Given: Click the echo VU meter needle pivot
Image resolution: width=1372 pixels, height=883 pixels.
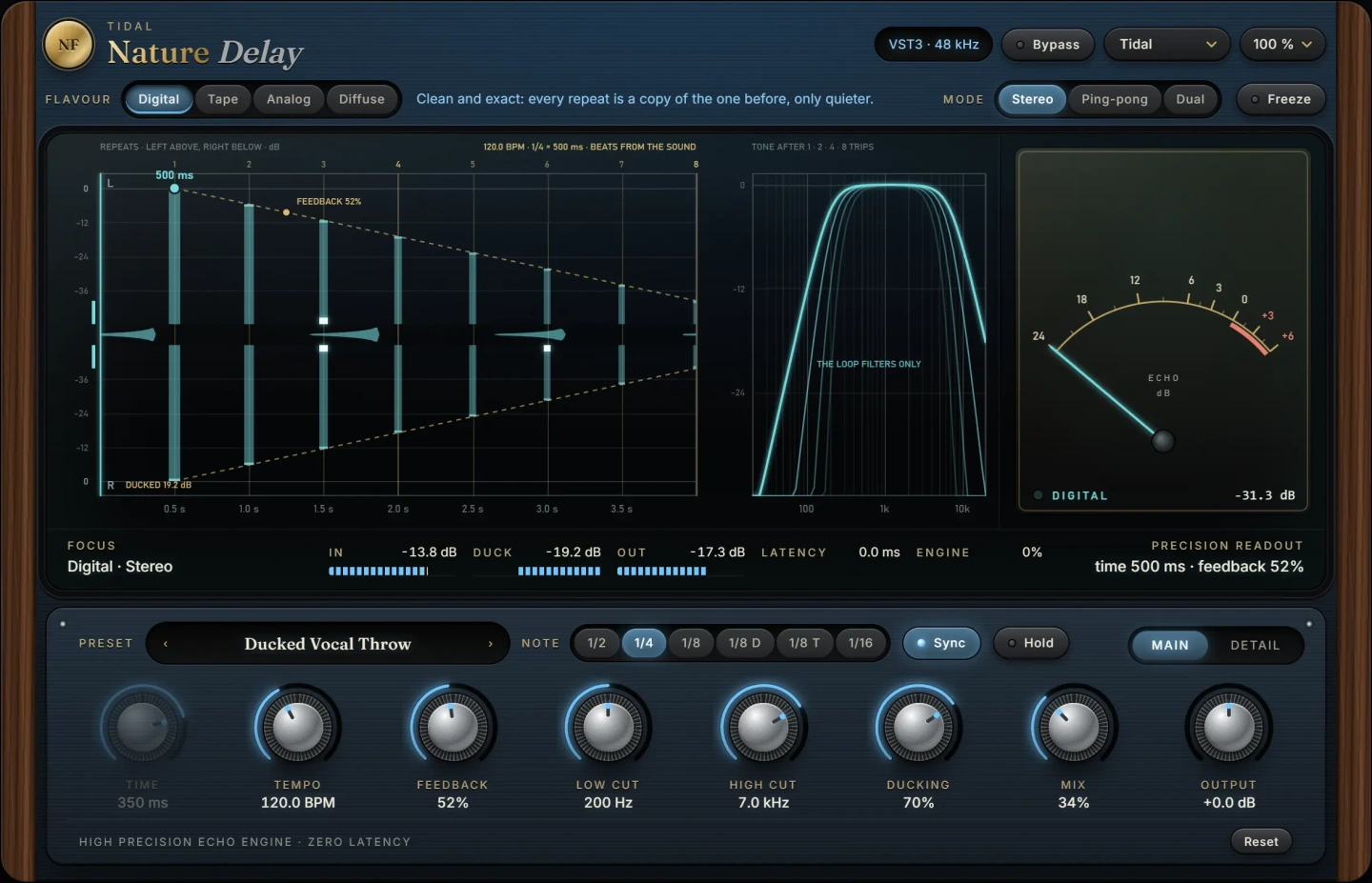Looking at the screenshot, I should [x=1163, y=441].
